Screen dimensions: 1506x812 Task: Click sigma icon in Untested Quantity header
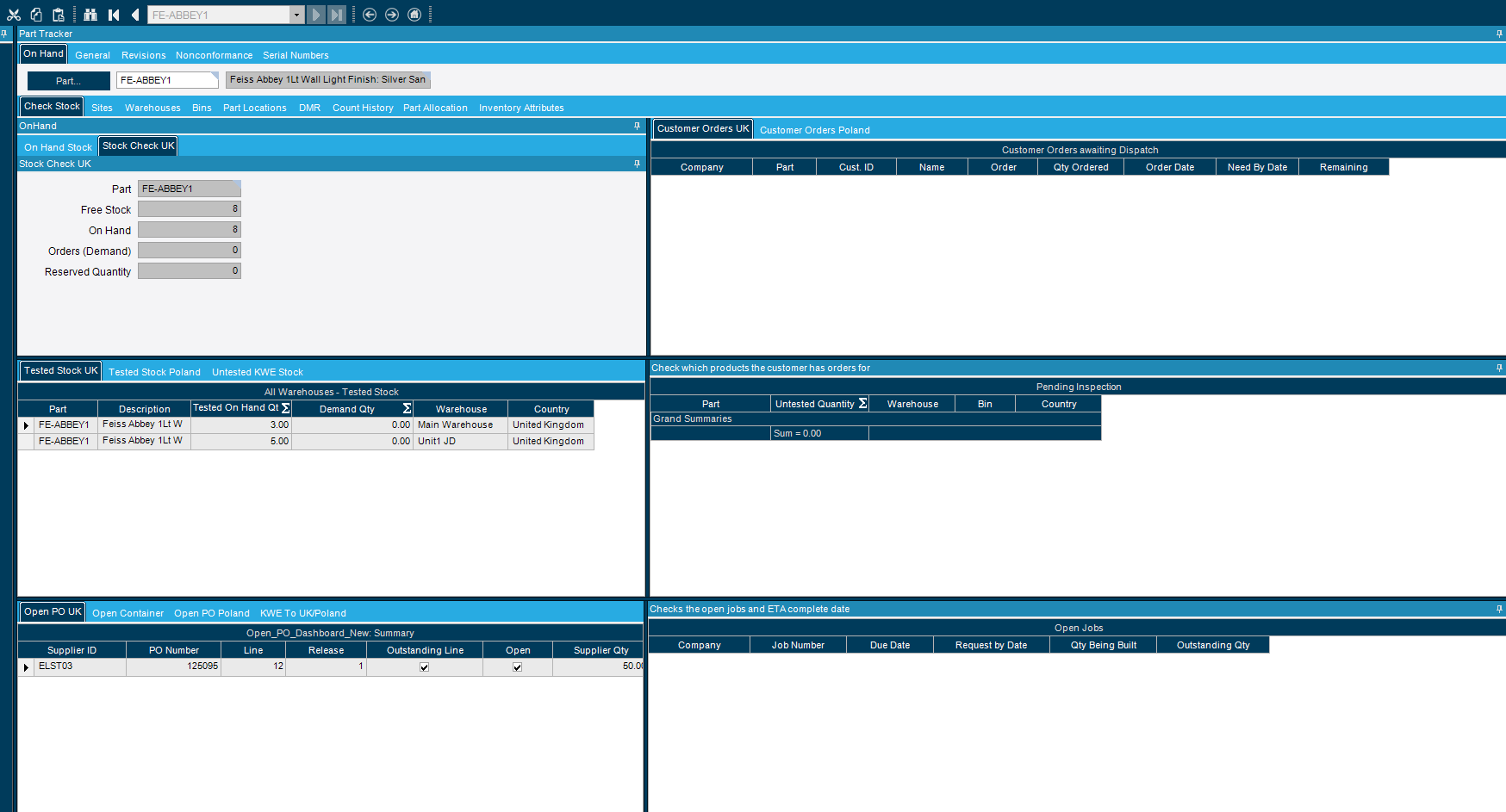click(862, 403)
